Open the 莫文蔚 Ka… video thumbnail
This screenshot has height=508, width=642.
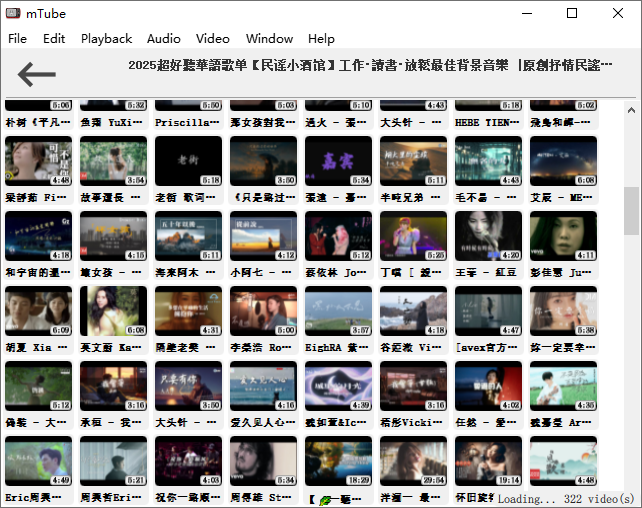[x=113, y=311]
